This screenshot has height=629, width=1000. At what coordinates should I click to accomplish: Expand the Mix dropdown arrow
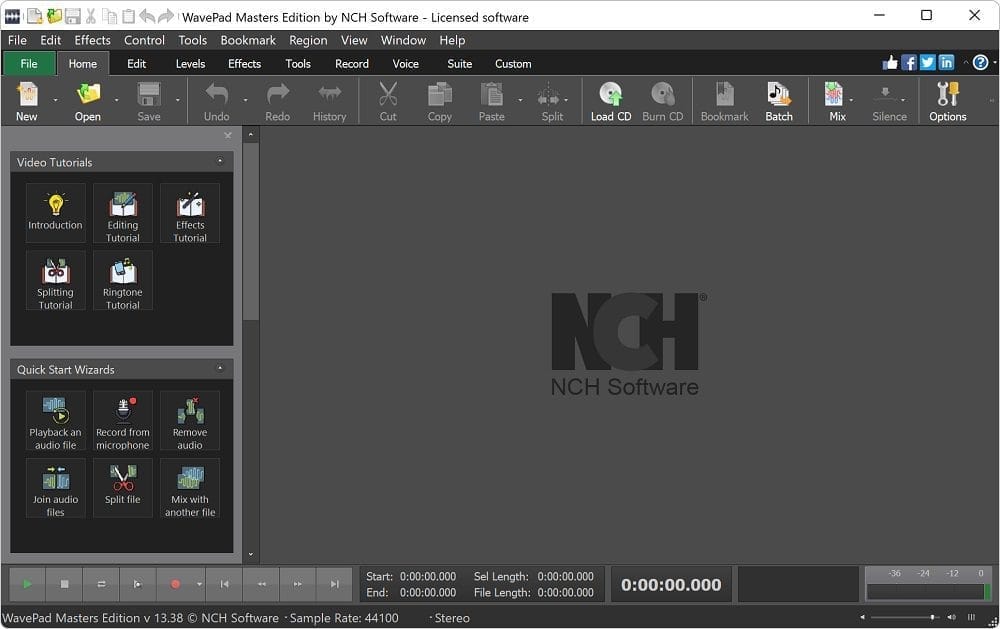pos(851,100)
